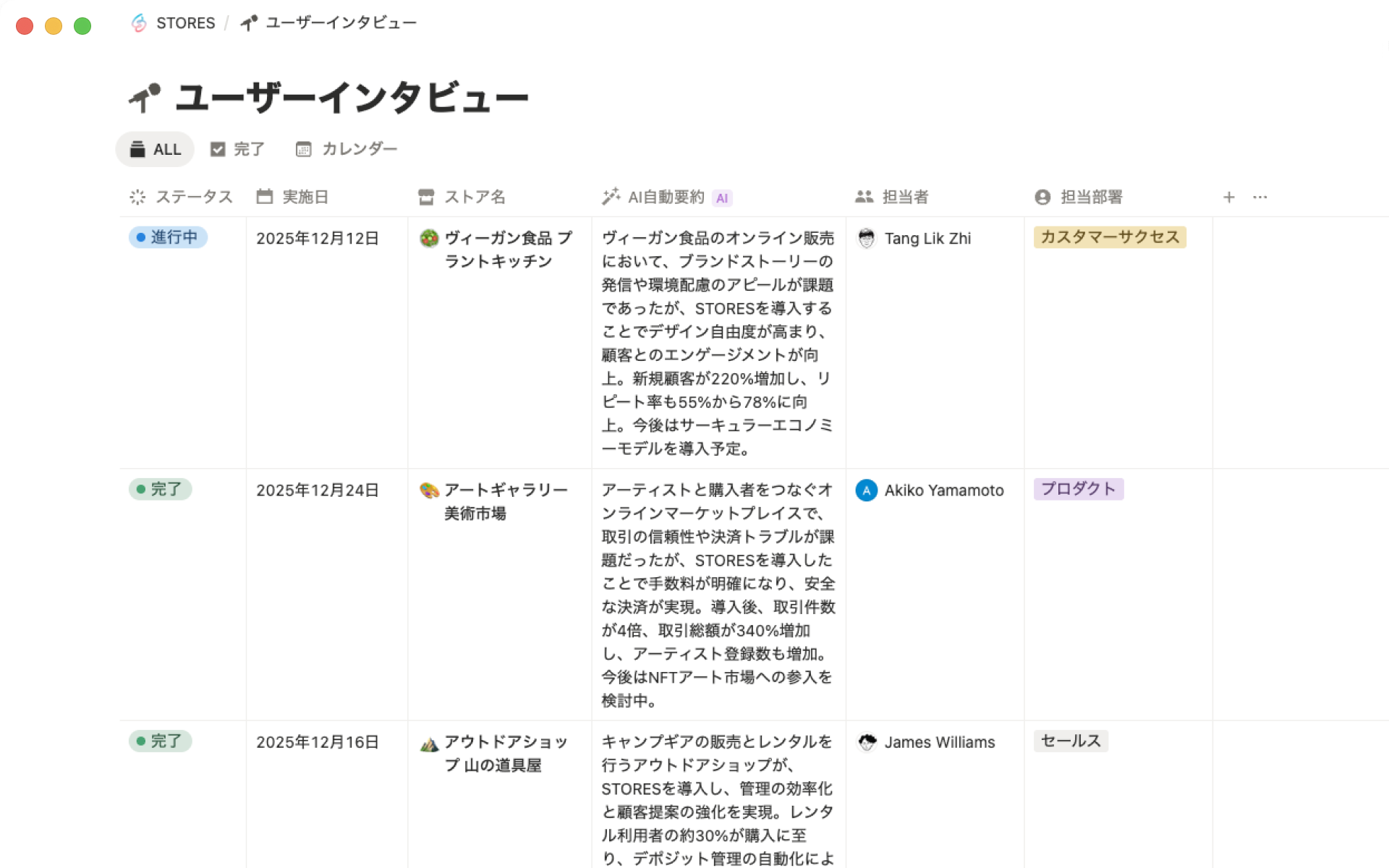Click the people icon in 担当者 column header

click(x=865, y=196)
